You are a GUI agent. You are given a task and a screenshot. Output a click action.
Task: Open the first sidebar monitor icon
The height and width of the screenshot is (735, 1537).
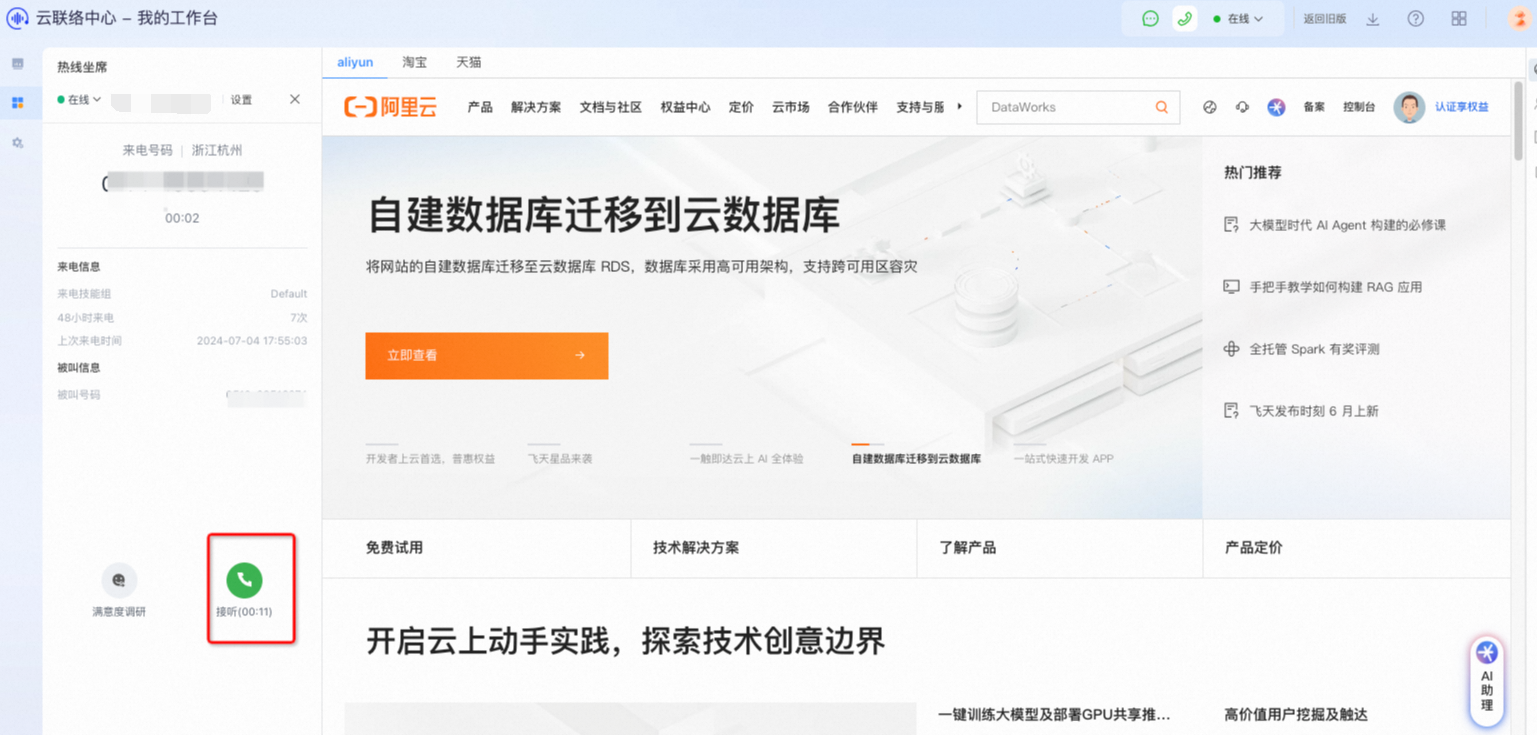[x=18, y=64]
